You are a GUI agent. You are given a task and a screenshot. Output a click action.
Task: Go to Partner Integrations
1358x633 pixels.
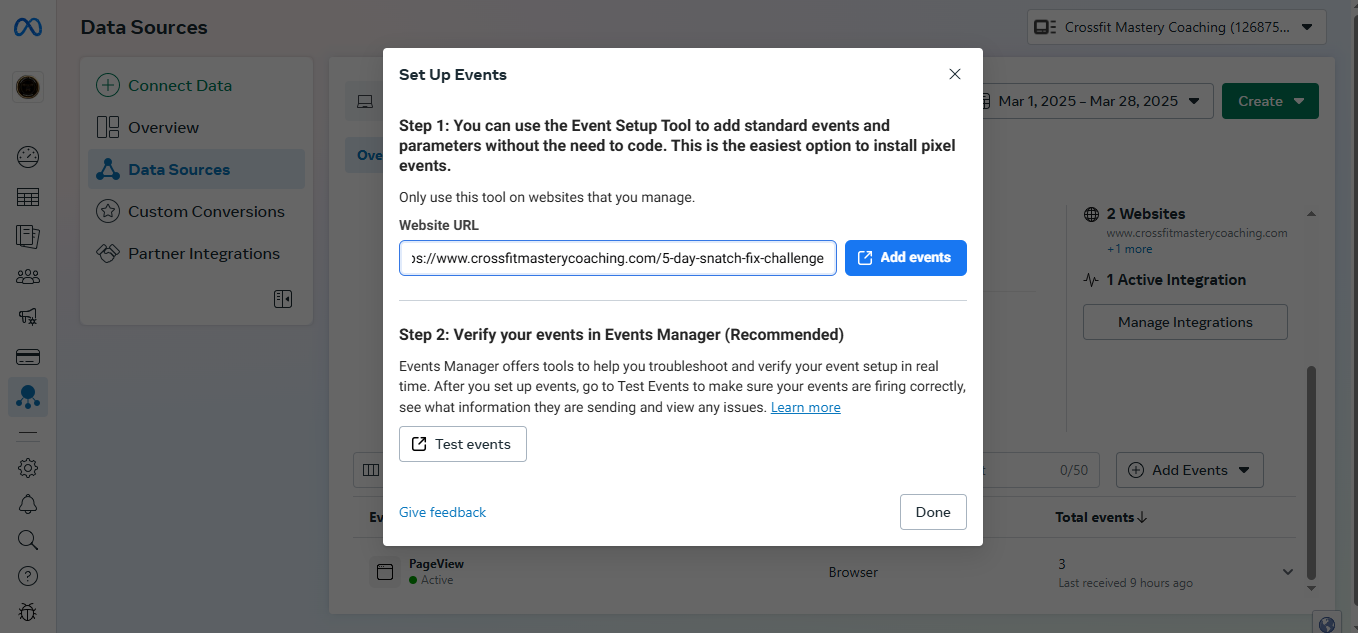(x=203, y=254)
